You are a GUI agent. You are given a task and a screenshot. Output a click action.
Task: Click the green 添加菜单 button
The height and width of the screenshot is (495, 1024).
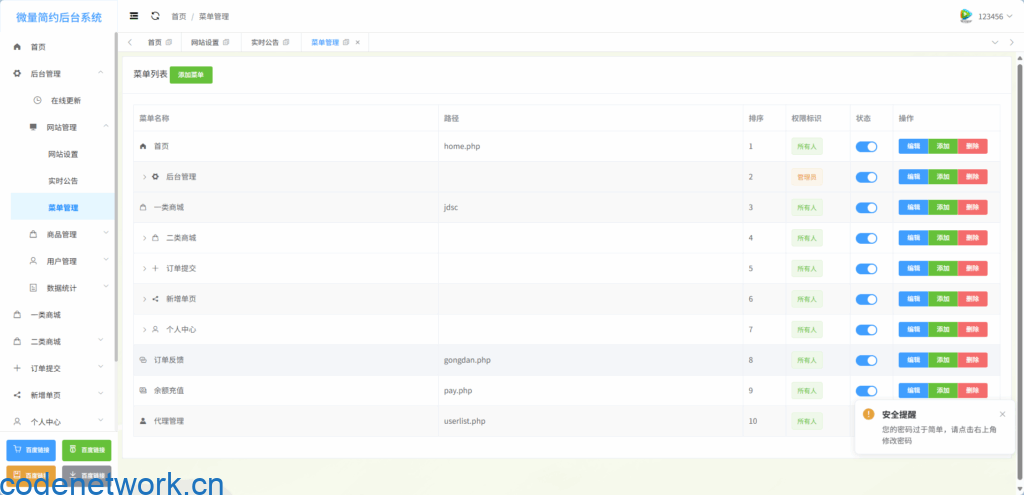point(191,75)
